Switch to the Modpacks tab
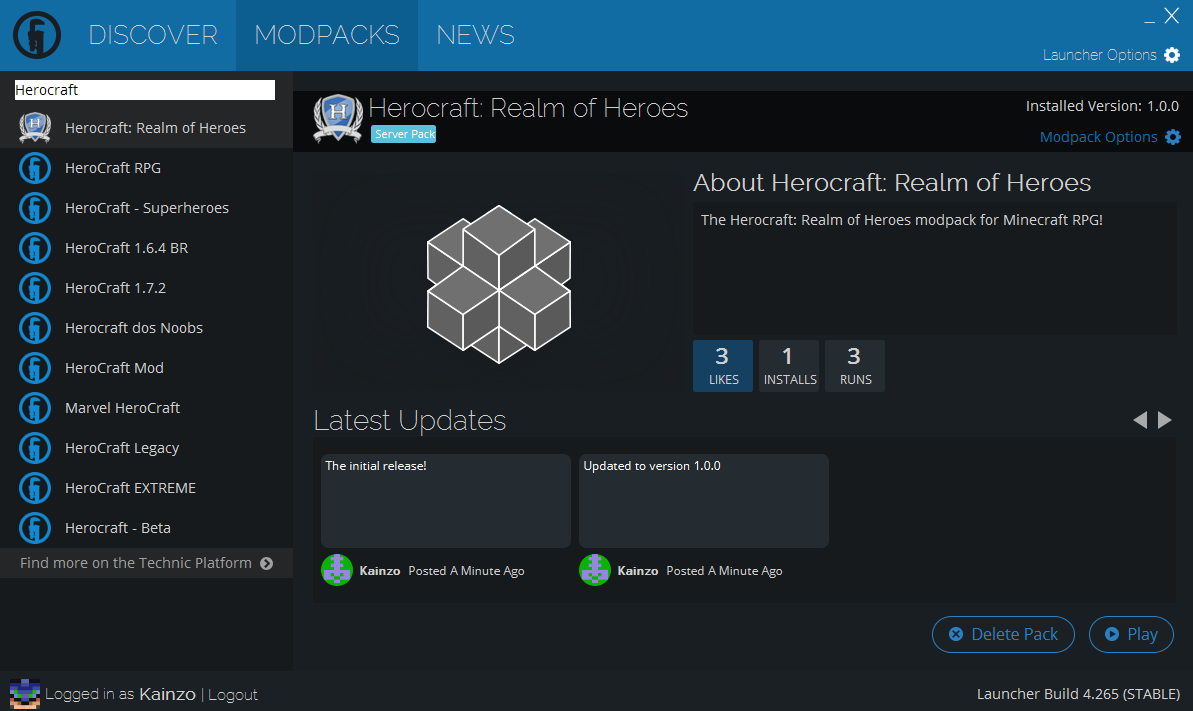 coord(327,35)
